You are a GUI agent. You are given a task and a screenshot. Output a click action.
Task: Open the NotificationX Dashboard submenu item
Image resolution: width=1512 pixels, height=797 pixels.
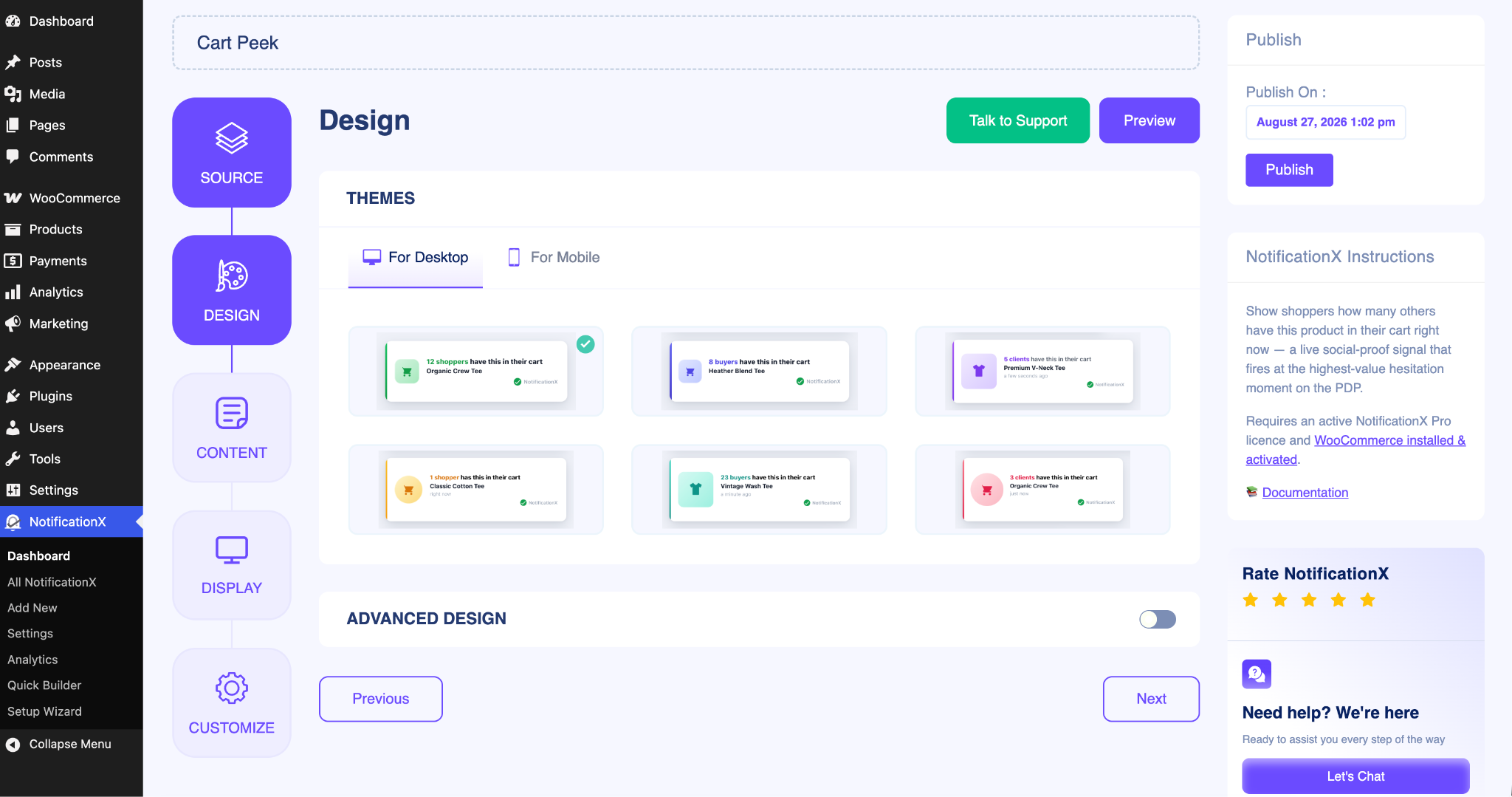coord(38,556)
